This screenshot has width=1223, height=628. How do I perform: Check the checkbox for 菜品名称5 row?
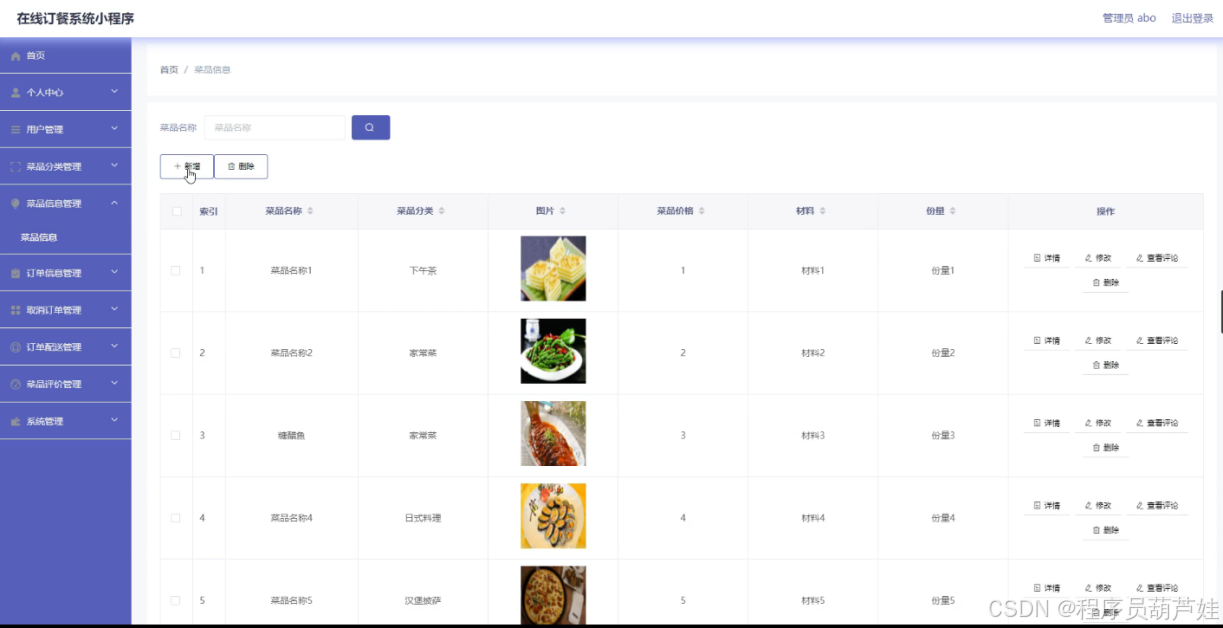click(176, 601)
